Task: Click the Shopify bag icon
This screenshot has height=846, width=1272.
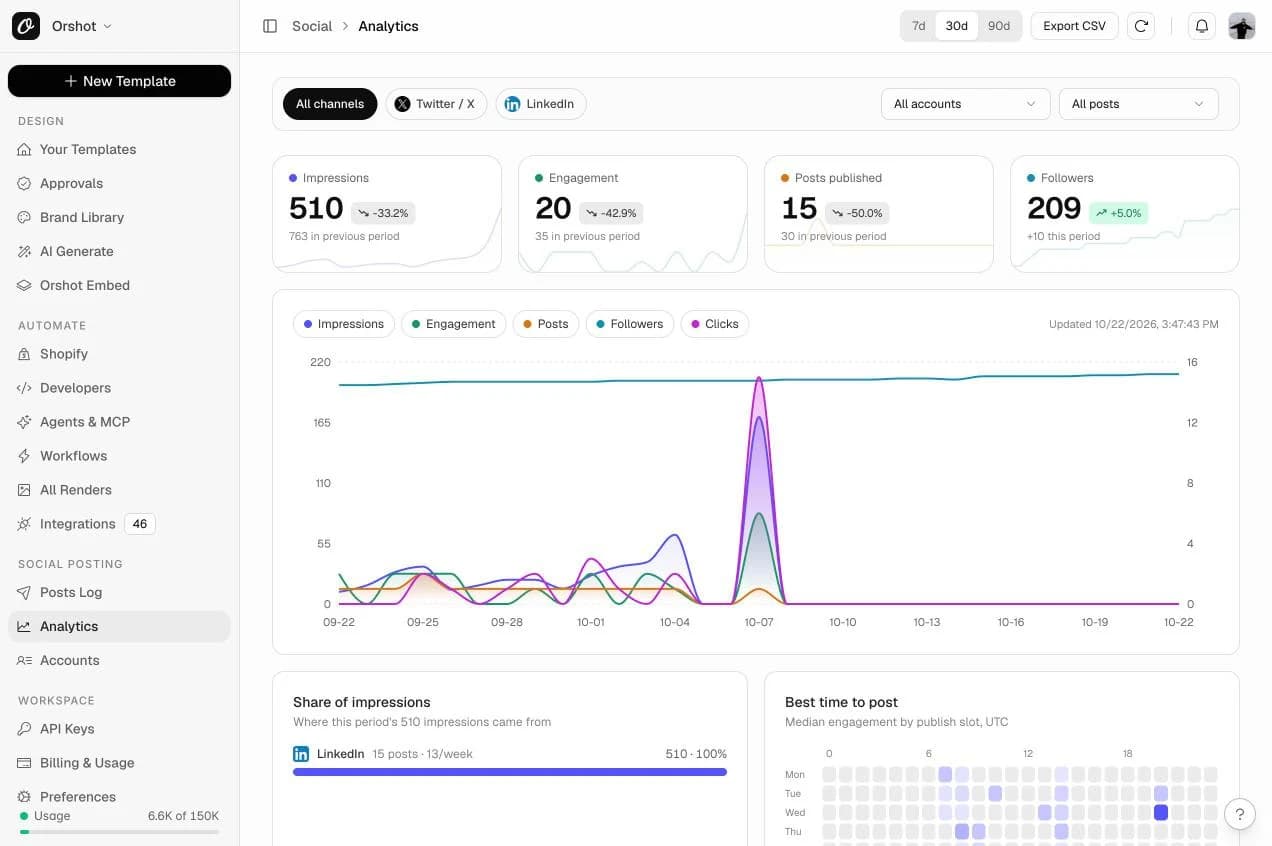Action: (25, 354)
